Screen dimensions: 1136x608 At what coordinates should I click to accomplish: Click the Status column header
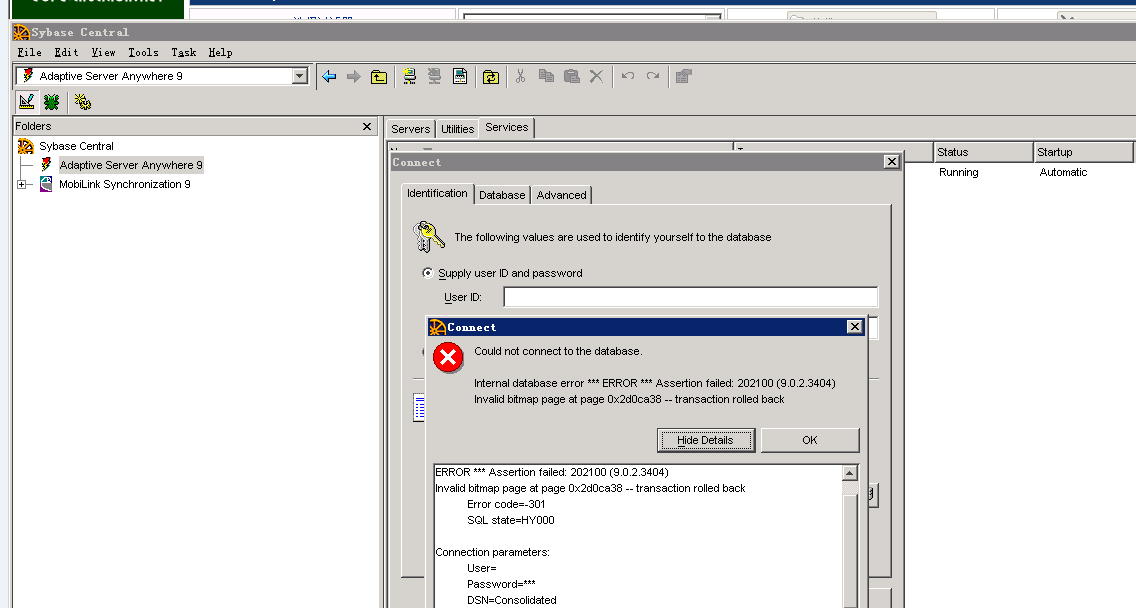983,152
